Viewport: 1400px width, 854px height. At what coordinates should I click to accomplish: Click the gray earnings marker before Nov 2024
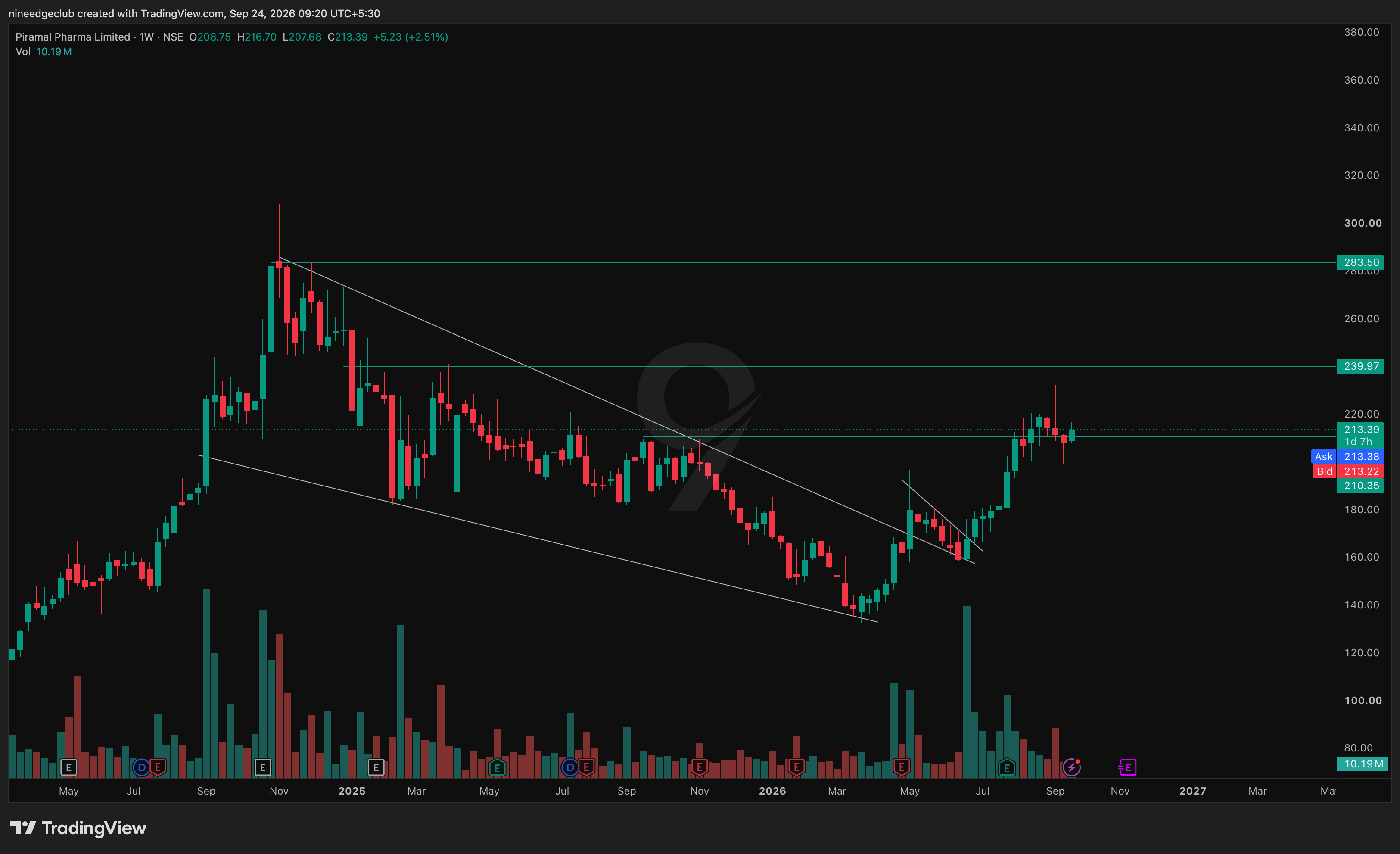262,768
